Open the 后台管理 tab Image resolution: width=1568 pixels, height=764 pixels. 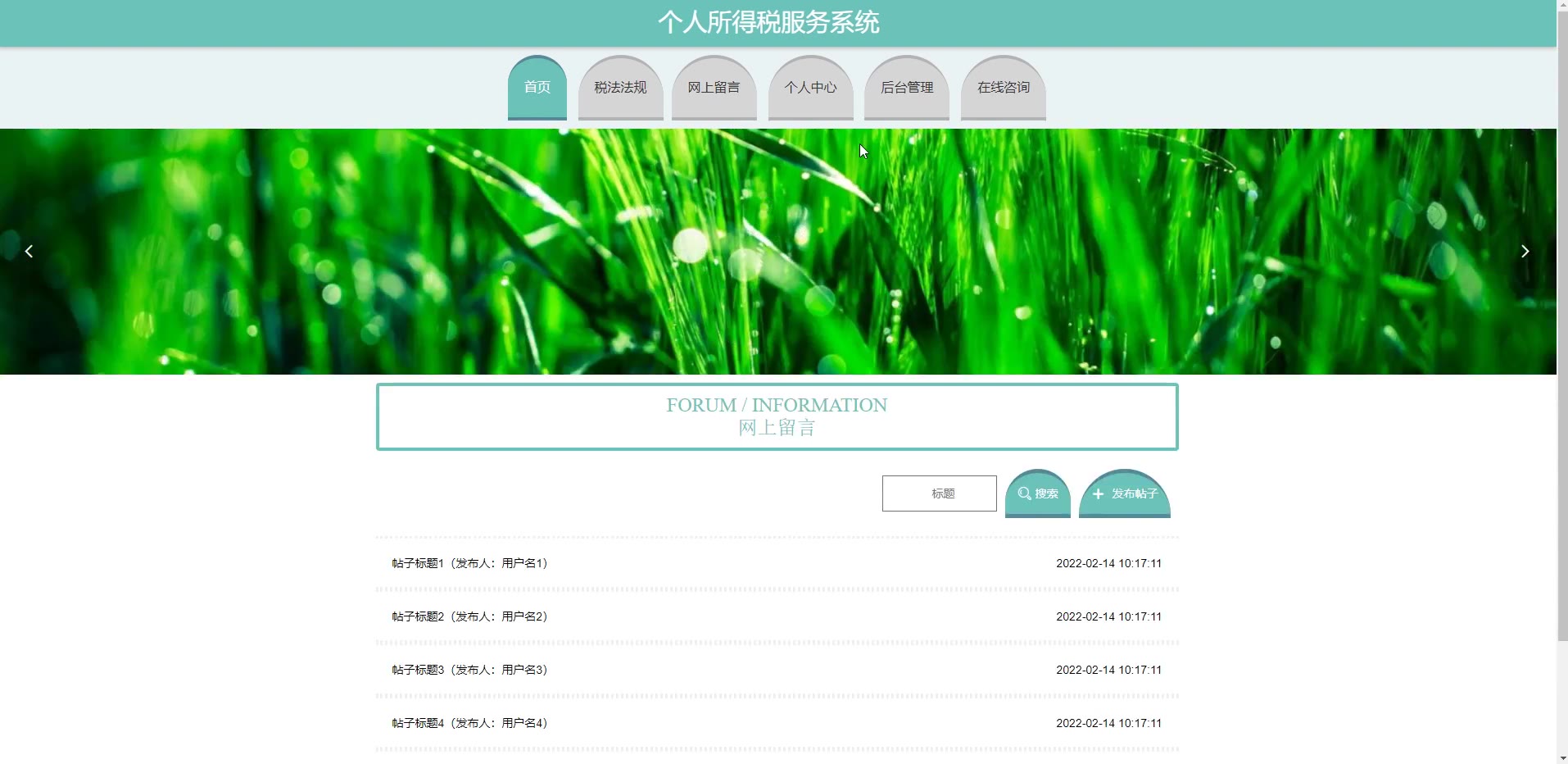tap(906, 88)
